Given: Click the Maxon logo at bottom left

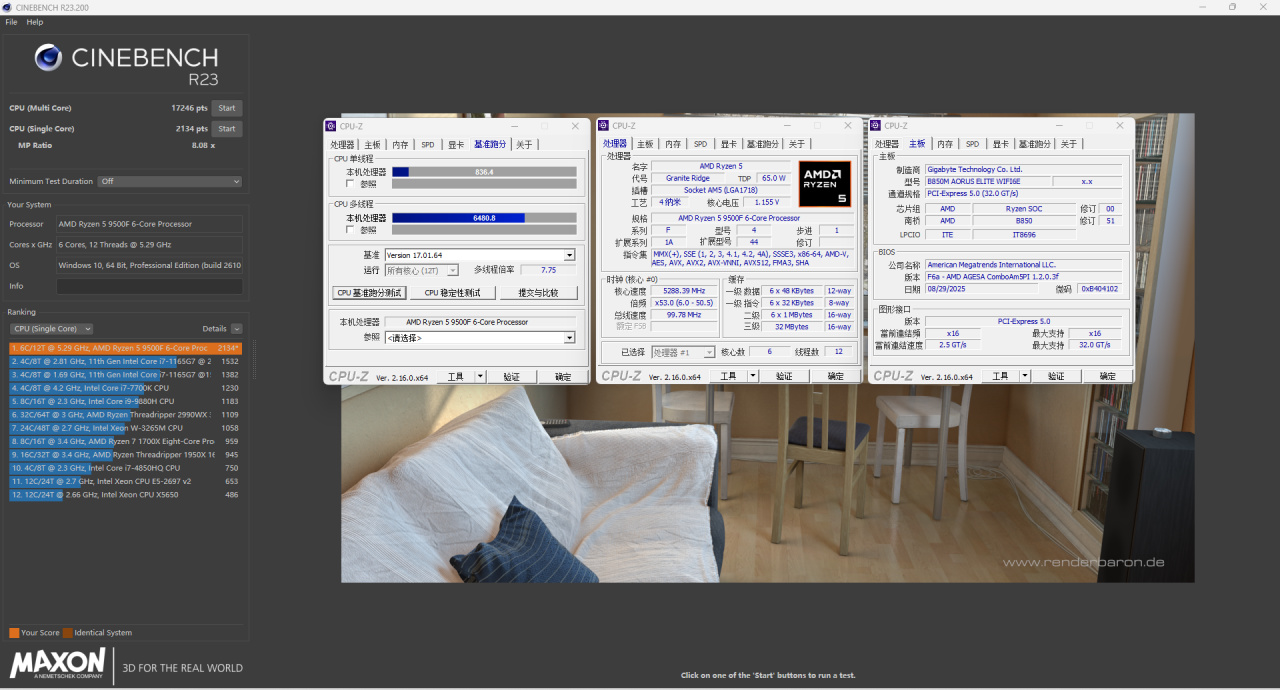Looking at the screenshot, I should [x=57, y=664].
